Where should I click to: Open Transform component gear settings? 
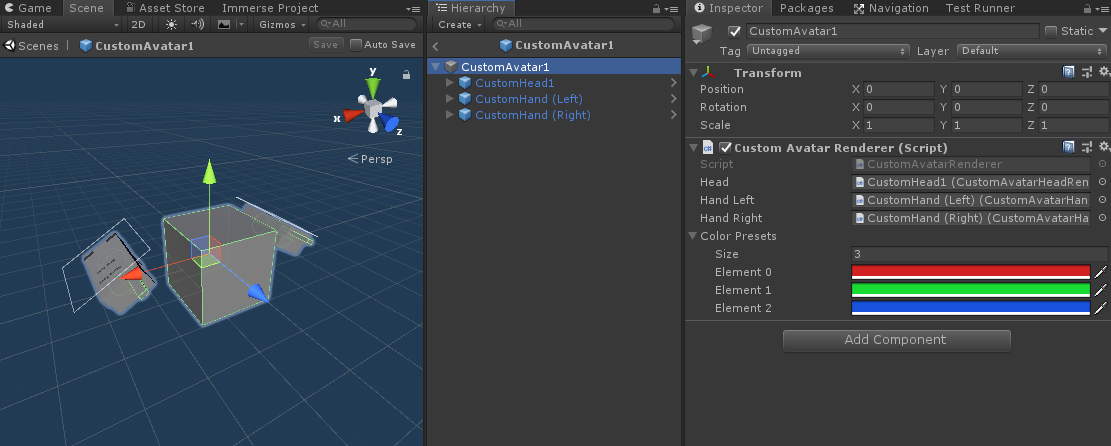coord(1104,72)
